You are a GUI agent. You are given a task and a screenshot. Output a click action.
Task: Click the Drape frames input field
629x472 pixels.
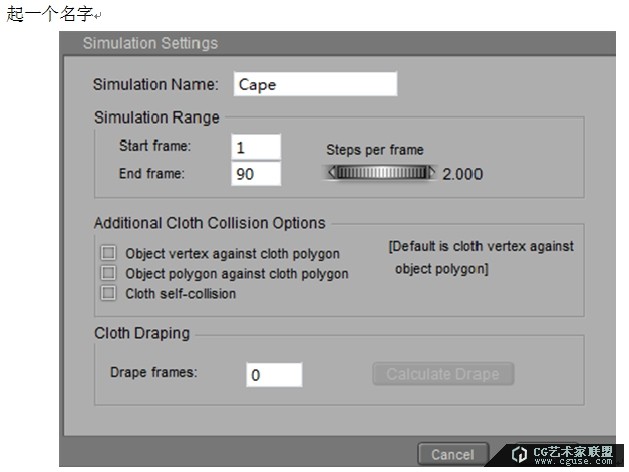(273, 374)
